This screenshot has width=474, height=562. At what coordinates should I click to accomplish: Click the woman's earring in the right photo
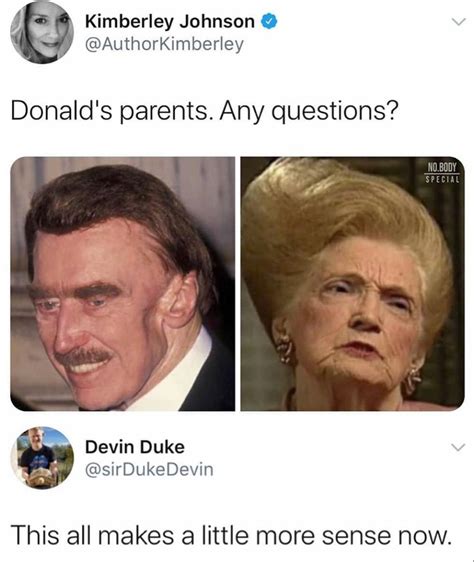(x=284, y=347)
